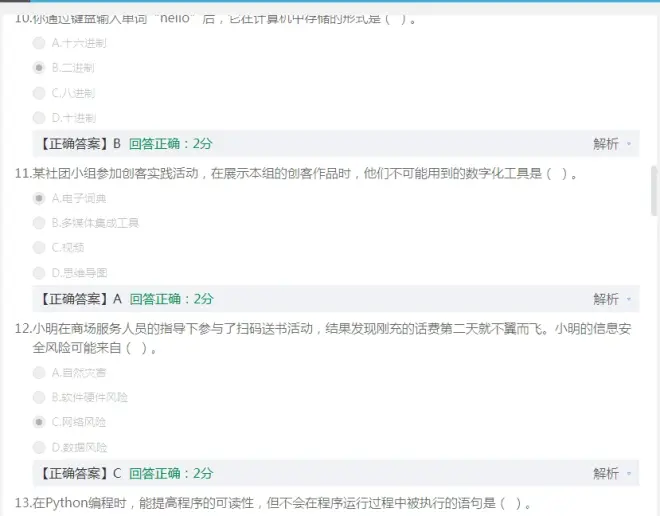Viewport: 660px width, 516px height.
Task: Pick 自然灾害 as answer to question 12
Action: [39, 372]
